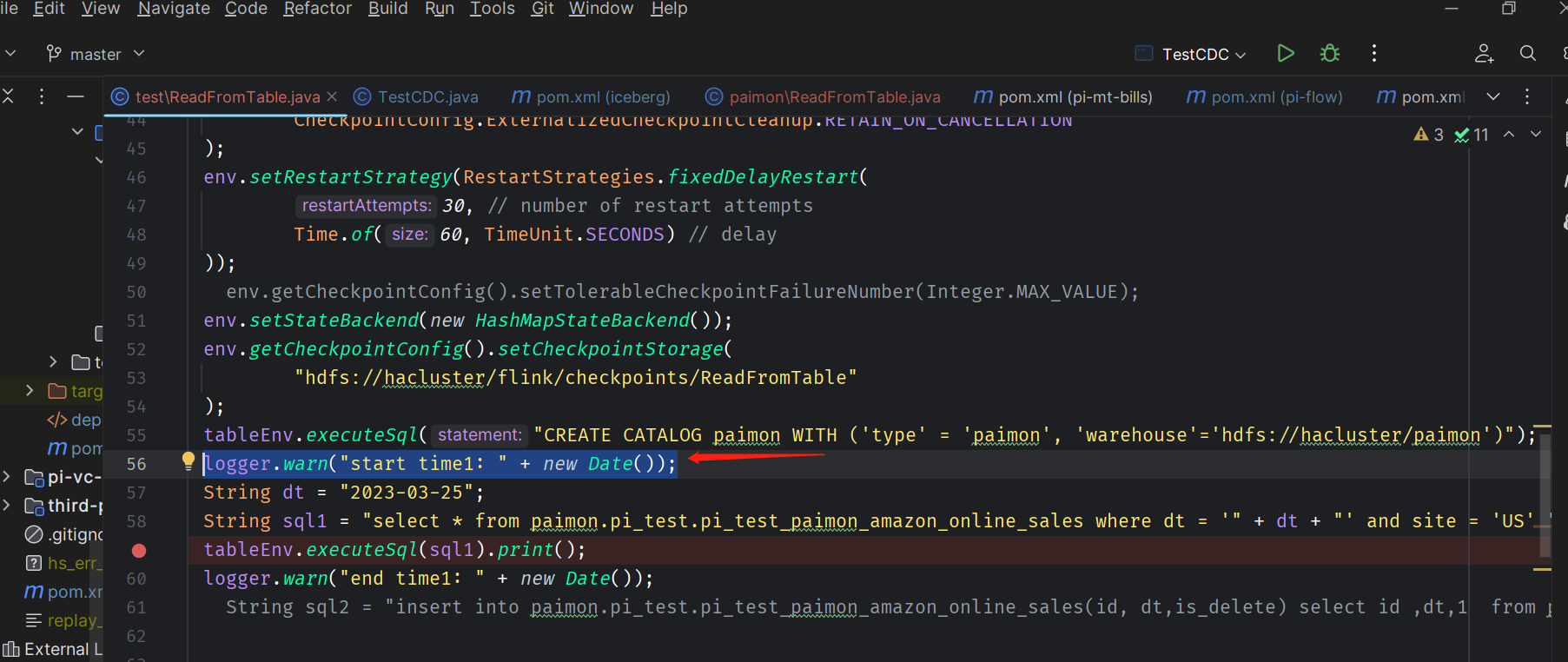Open the Window menu
The width and height of the screenshot is (1568, 662).
point(601,9)
